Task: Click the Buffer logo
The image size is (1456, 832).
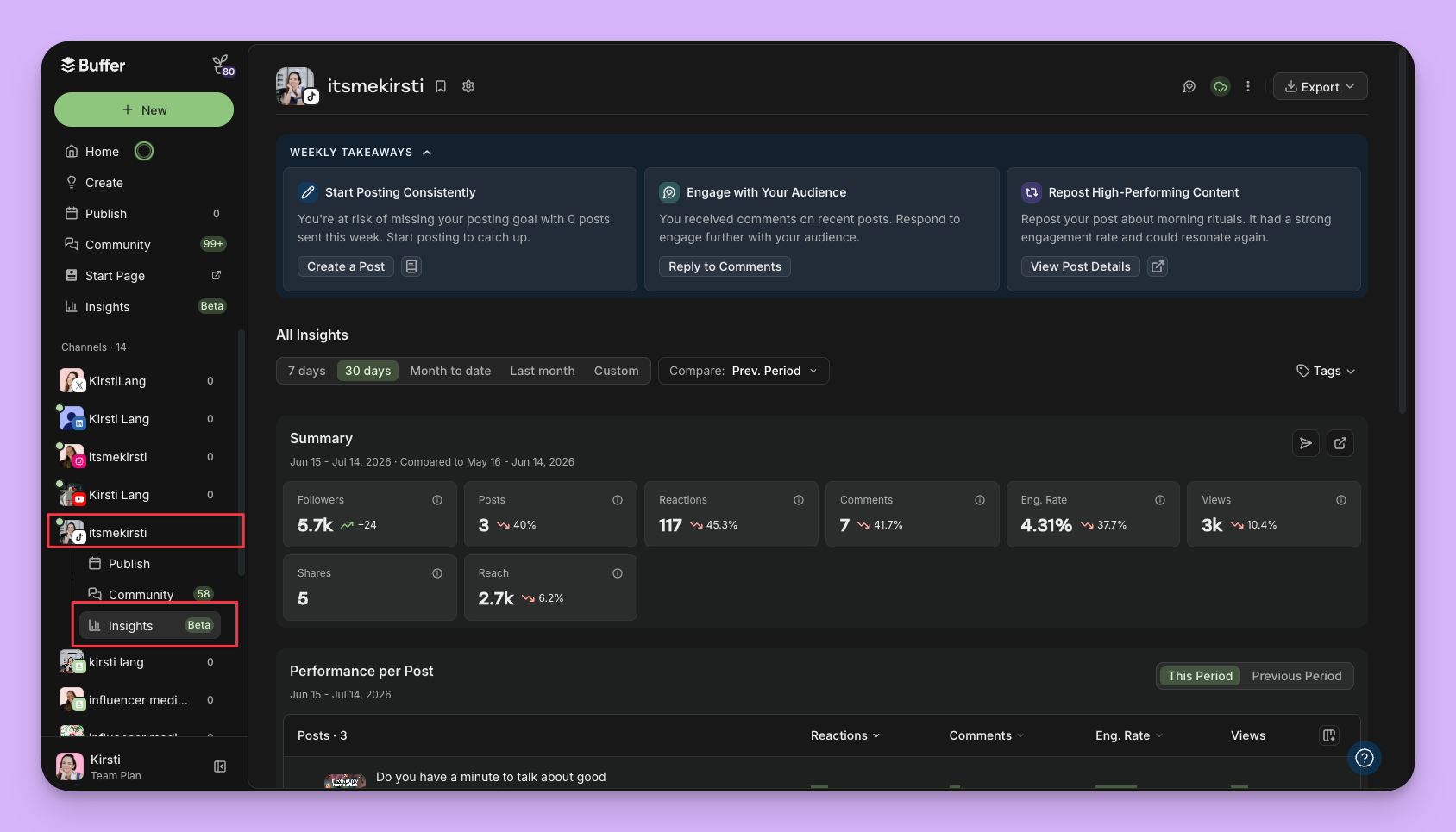Action: click(x=93, y=66)
